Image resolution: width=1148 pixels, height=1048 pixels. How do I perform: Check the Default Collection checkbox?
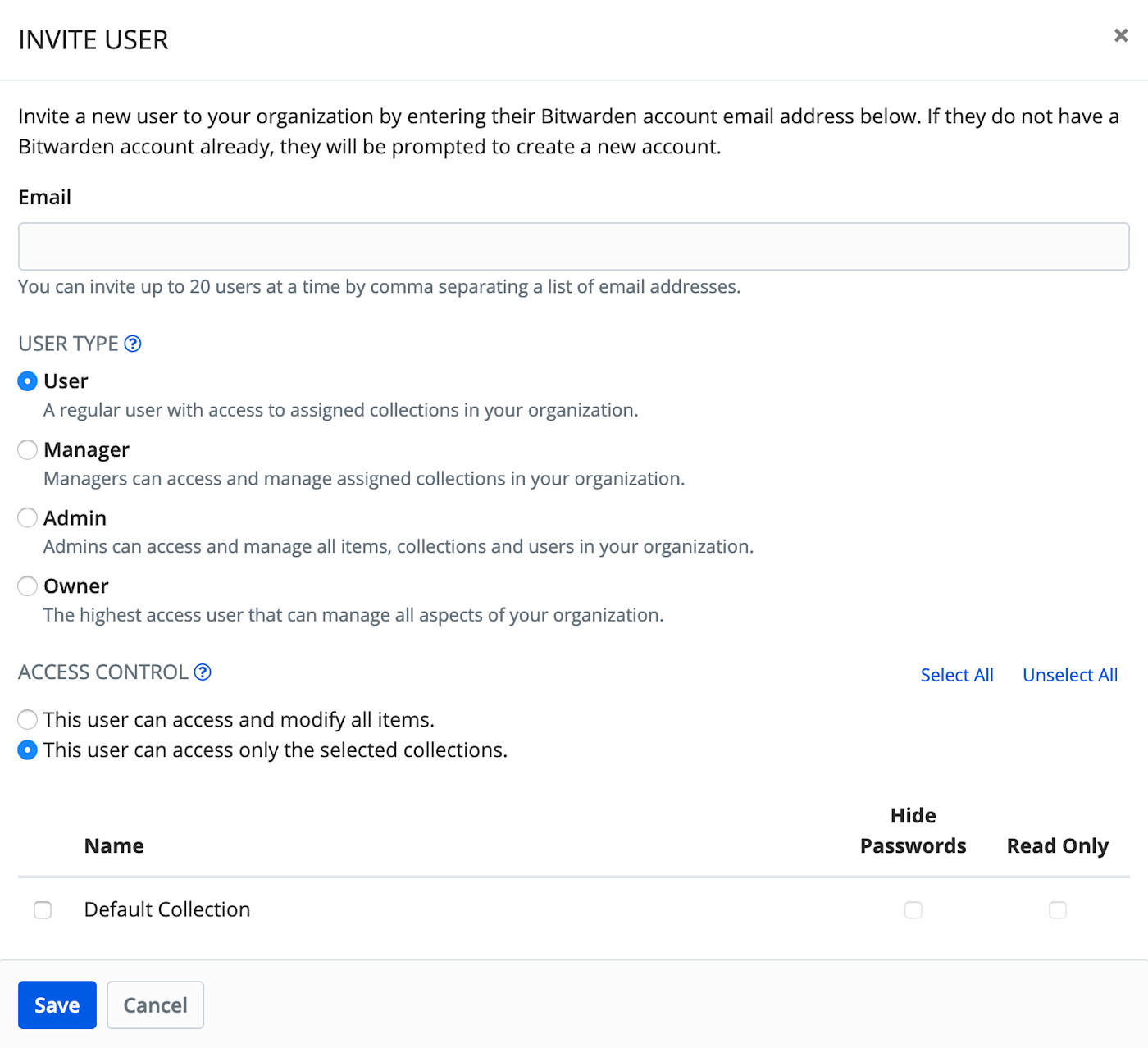(x=42, y=909)
